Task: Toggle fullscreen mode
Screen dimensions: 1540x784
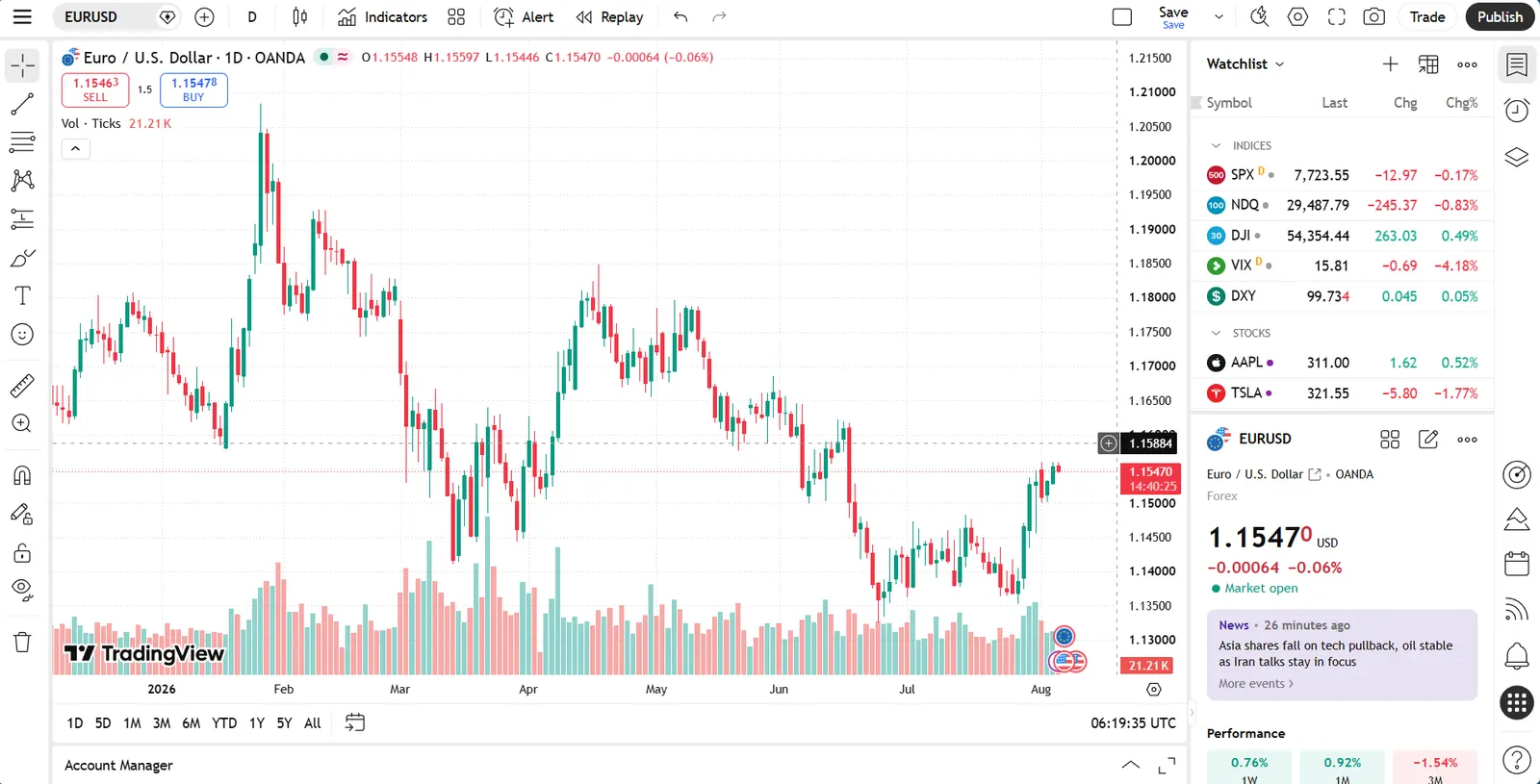Action: tap(1336, 16)
